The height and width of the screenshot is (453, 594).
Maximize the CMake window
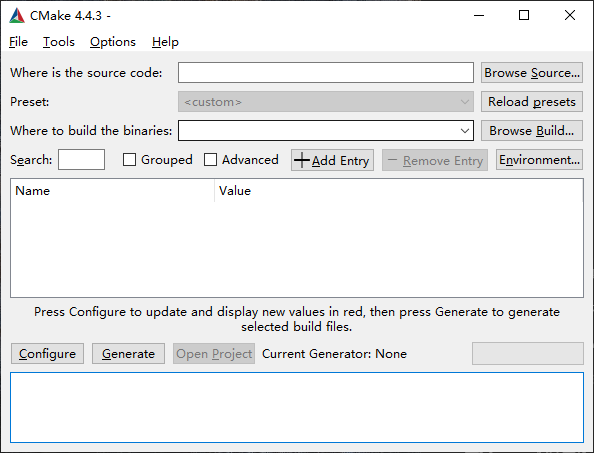click(x=524, y=16)
